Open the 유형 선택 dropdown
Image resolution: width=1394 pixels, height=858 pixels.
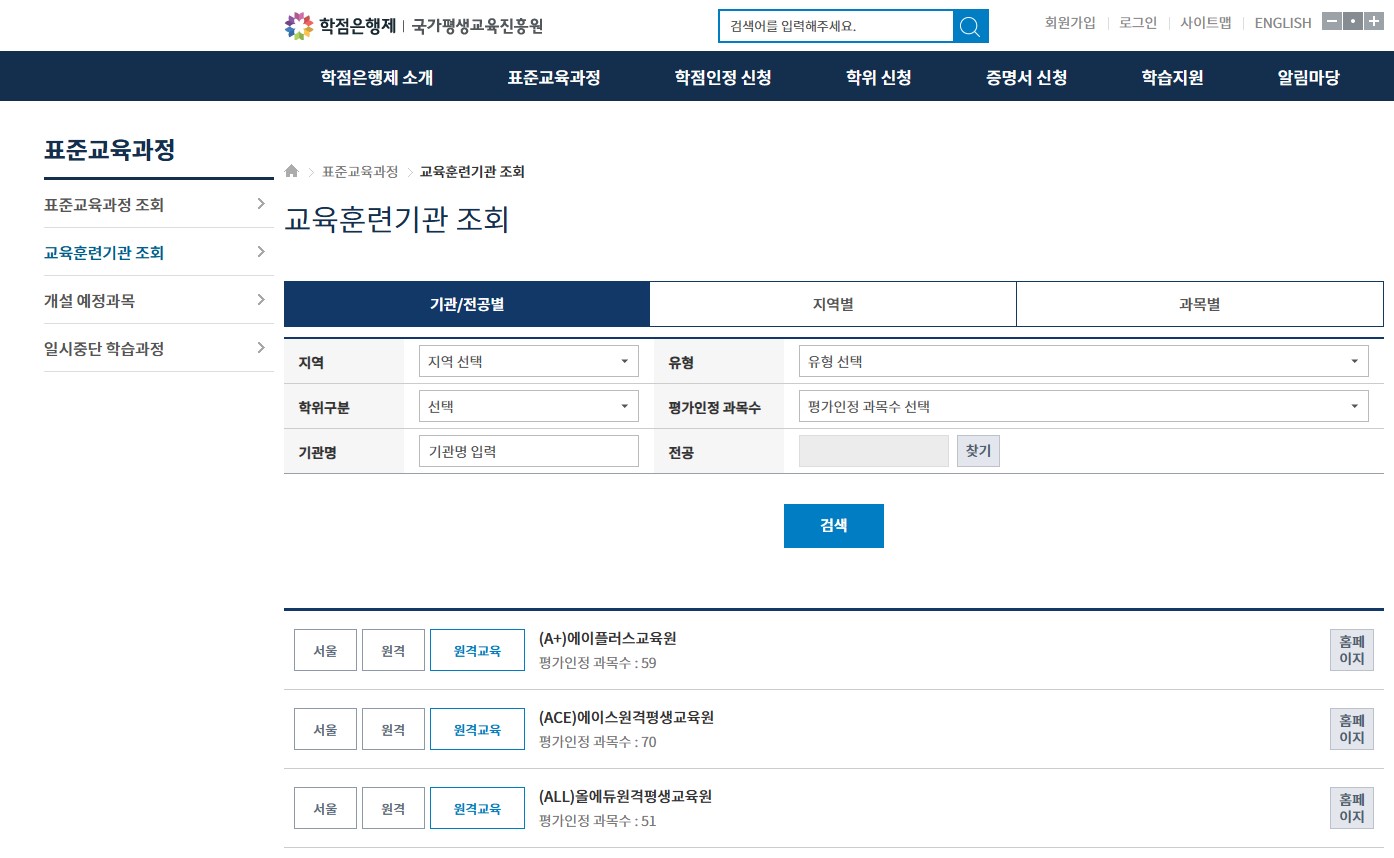(x=1084, y=361)
